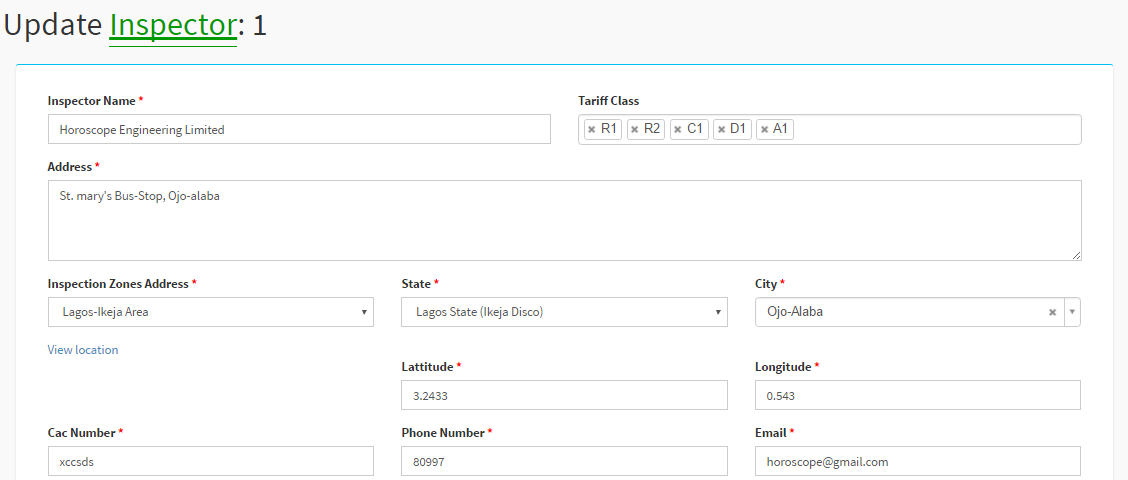This screenshot has height=480, width=1128.
Task: Remove the R1 tariff class tag
Action: [591, 130]
